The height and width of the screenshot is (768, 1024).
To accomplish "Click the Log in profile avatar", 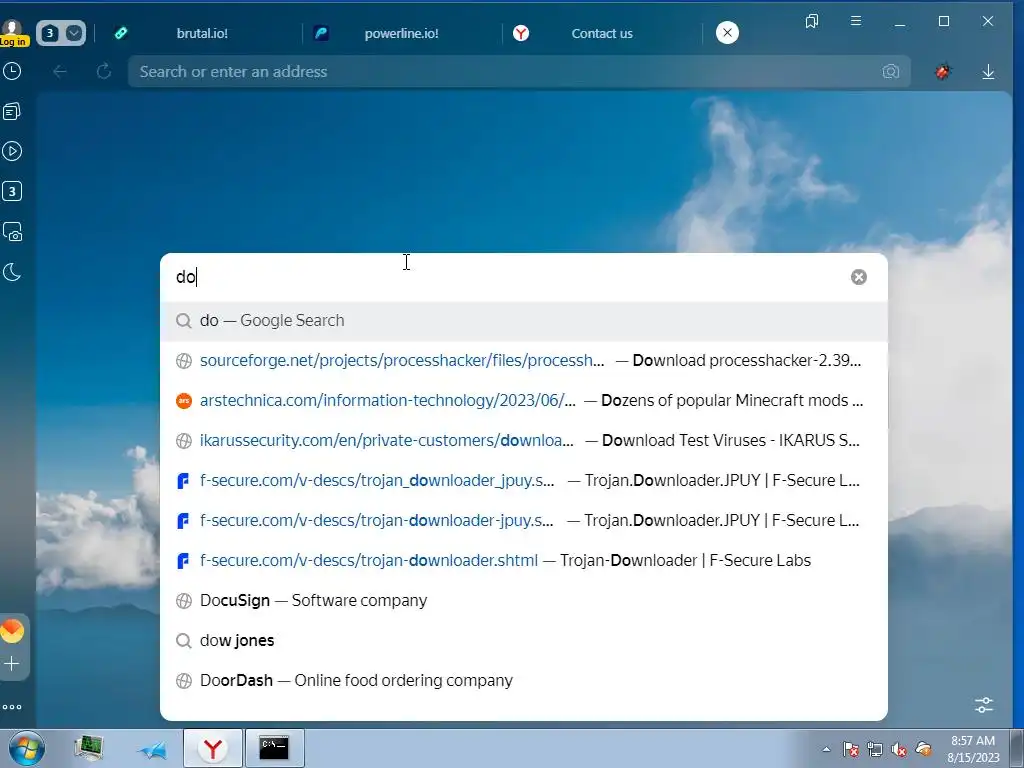I will click(12, 33).
